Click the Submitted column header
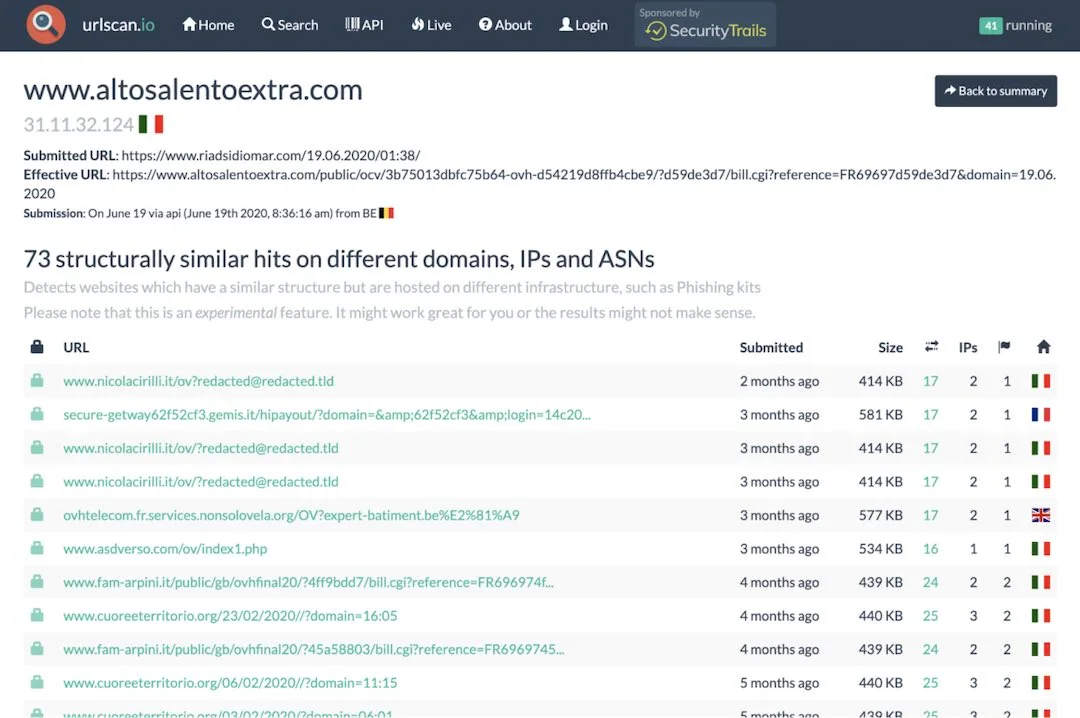 [771, 347]
